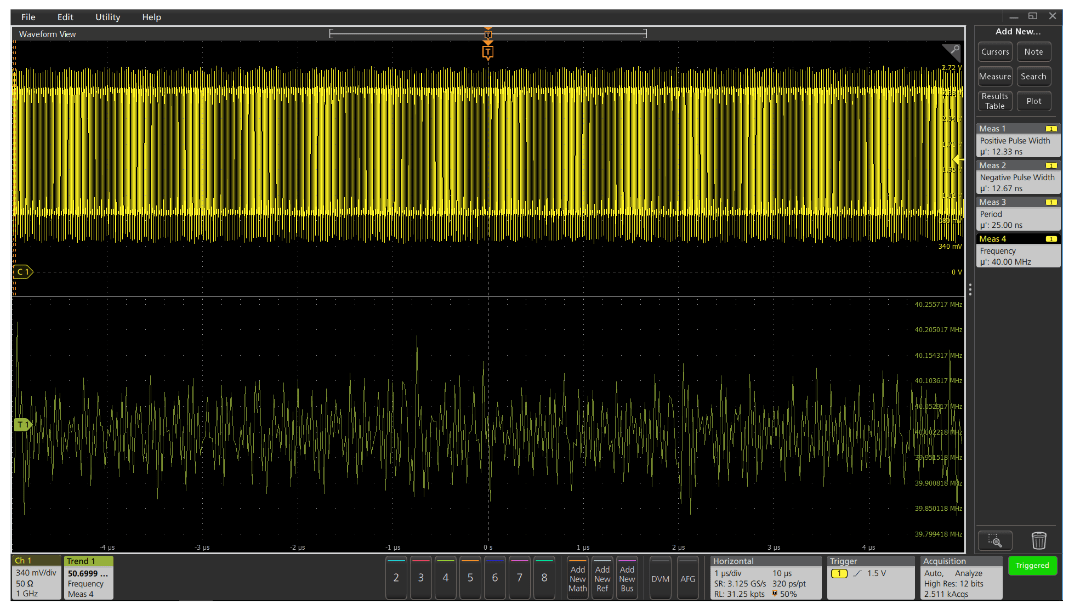Select the C1 channel waveform handle
Screen dimensions: 1072x610
coord(22,272)
